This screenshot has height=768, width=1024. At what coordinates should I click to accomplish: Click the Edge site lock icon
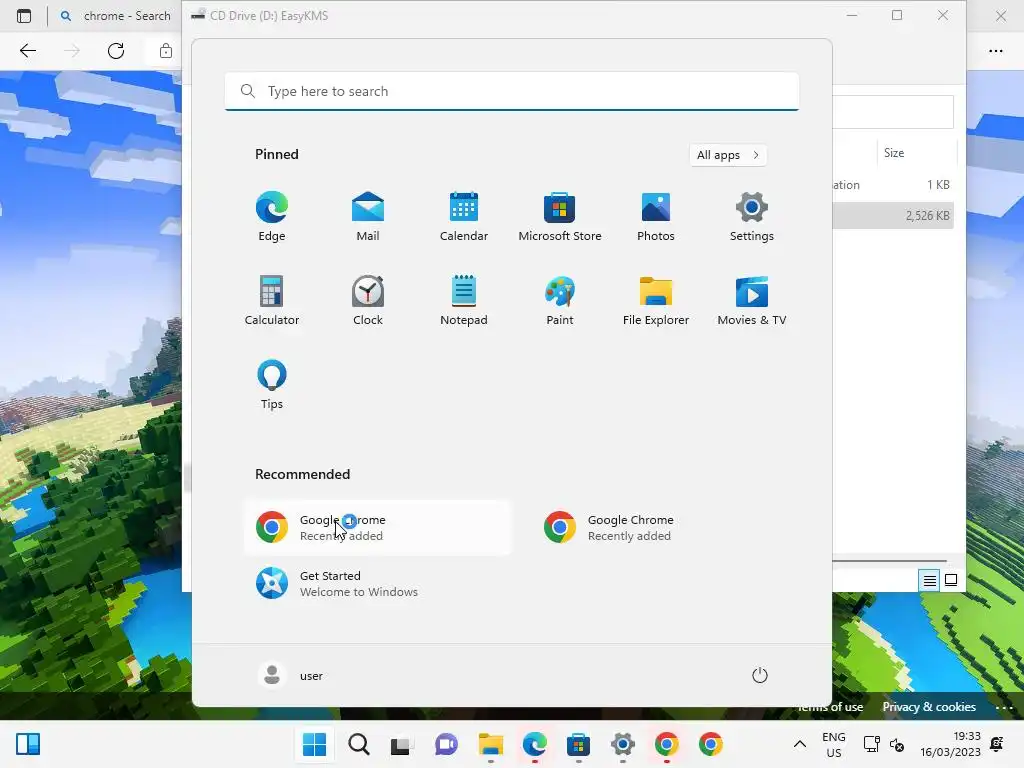point(166,50)
